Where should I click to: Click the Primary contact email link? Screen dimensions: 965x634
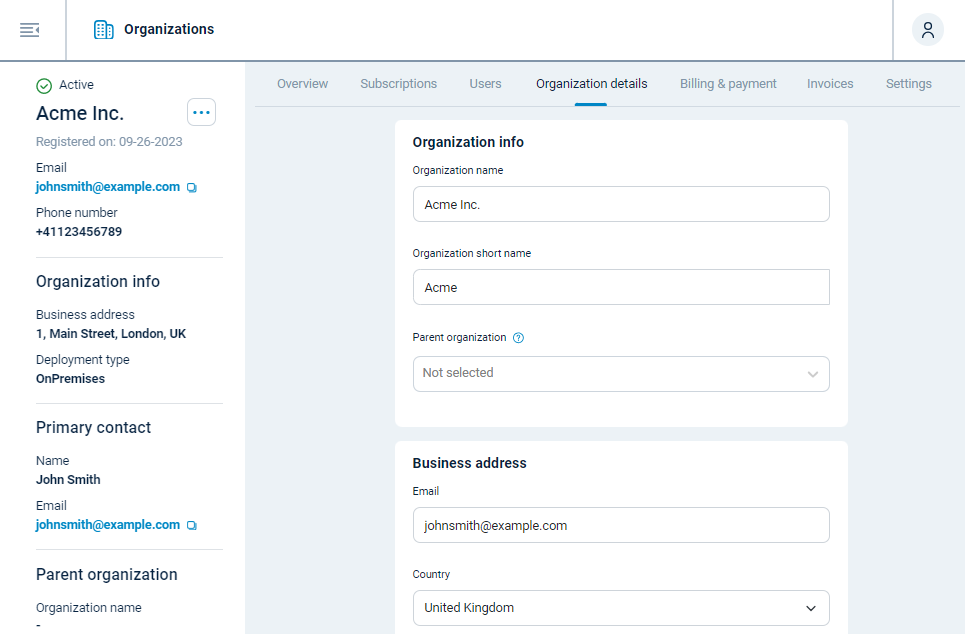click(x=108, y=524)
